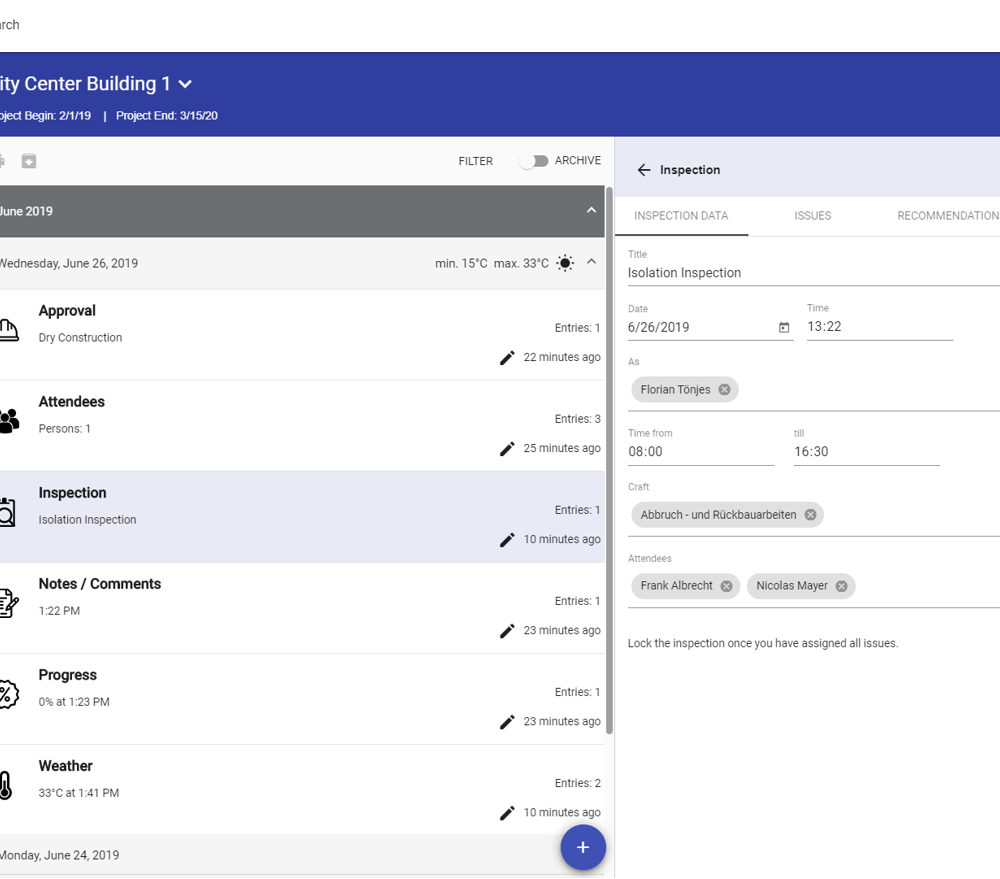This screenshot has width=1000, height=879.
Task: Switch to the Issues tab
Action: point(812,216)
